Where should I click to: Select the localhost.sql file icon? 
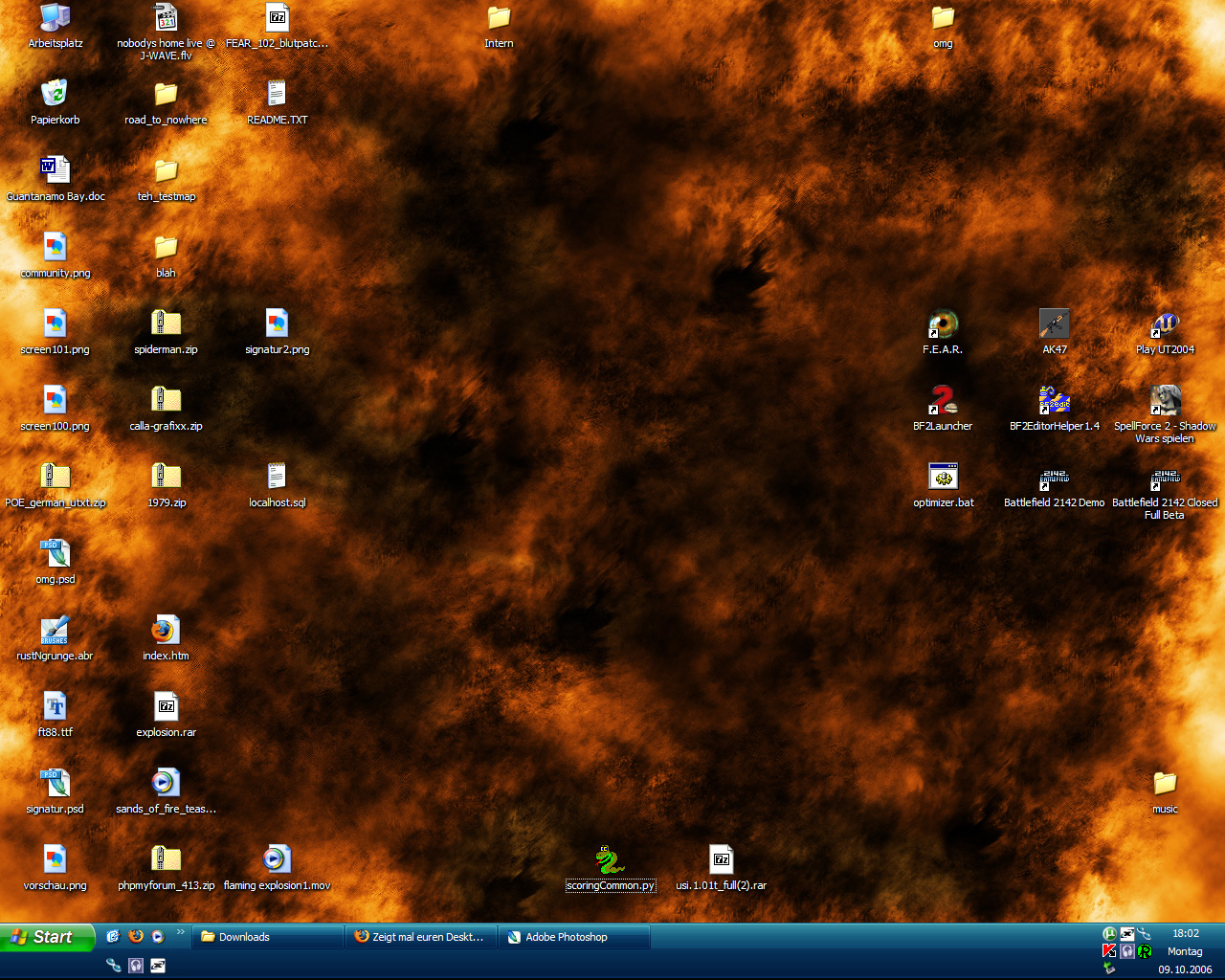tap(278, 485)
